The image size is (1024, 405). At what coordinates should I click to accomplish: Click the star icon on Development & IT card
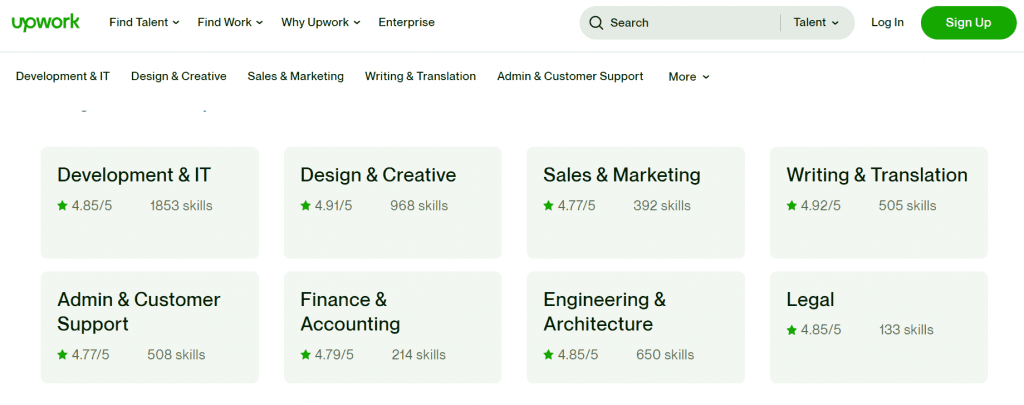pyautogui.click(x=62, y=206)
